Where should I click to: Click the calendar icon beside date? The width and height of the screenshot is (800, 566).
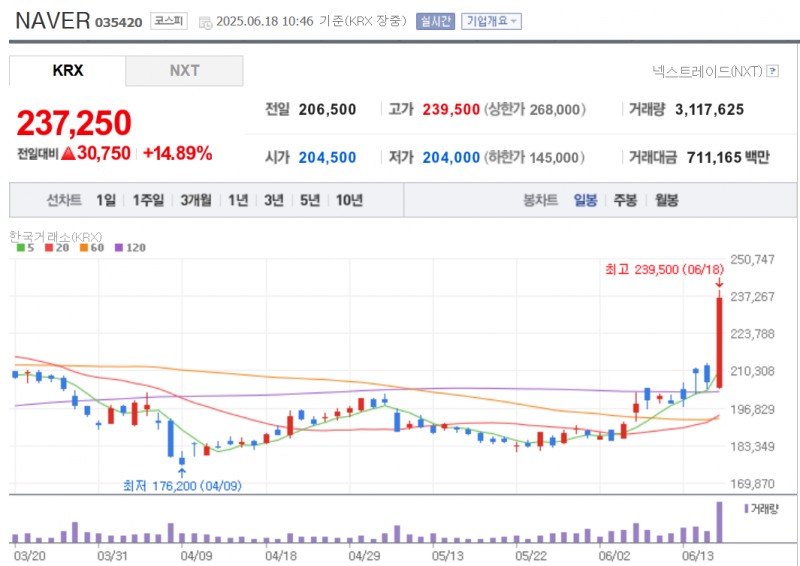(205, 22)
